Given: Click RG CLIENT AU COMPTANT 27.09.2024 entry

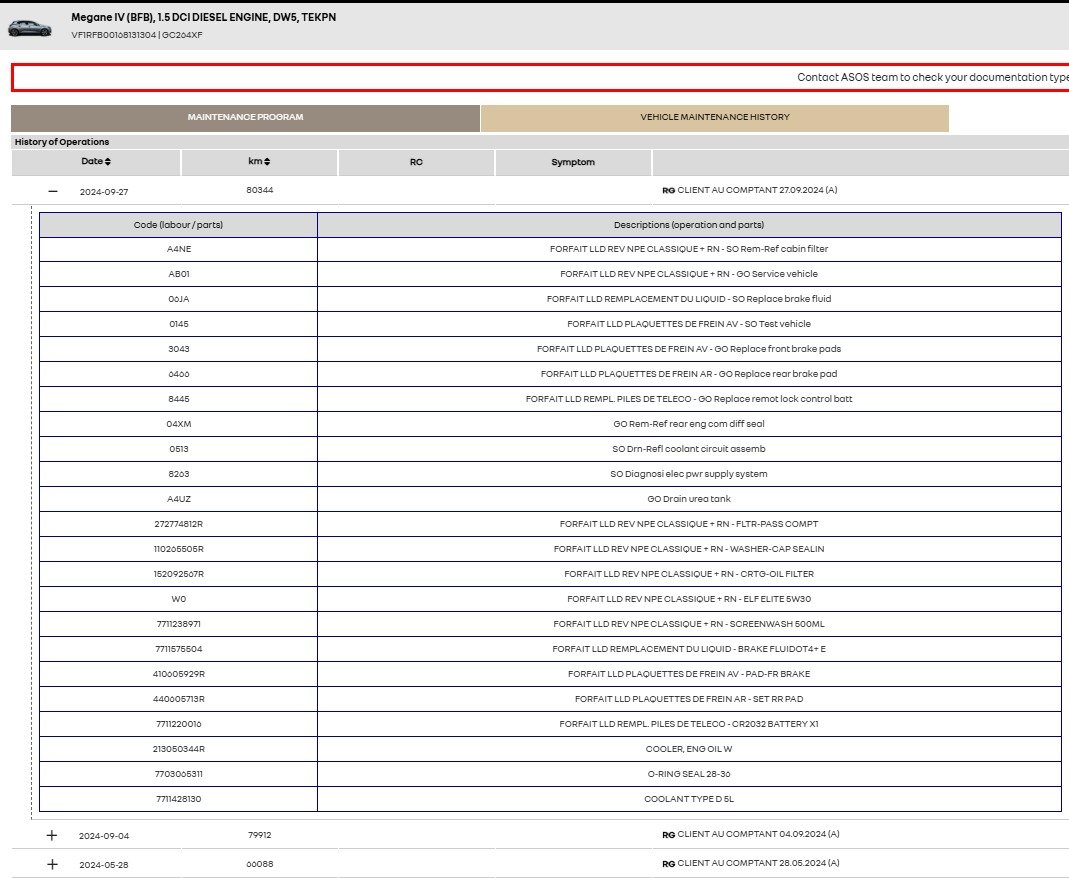Looking at the screenshot, I should 749,190.
